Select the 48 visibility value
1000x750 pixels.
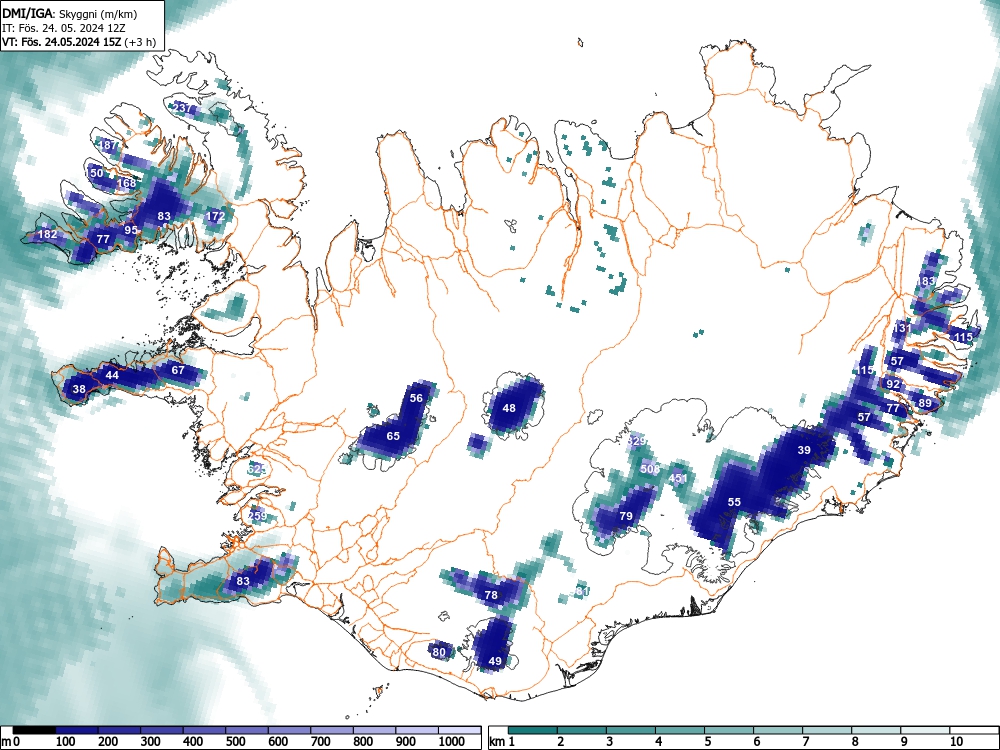[x=509, y=408]
